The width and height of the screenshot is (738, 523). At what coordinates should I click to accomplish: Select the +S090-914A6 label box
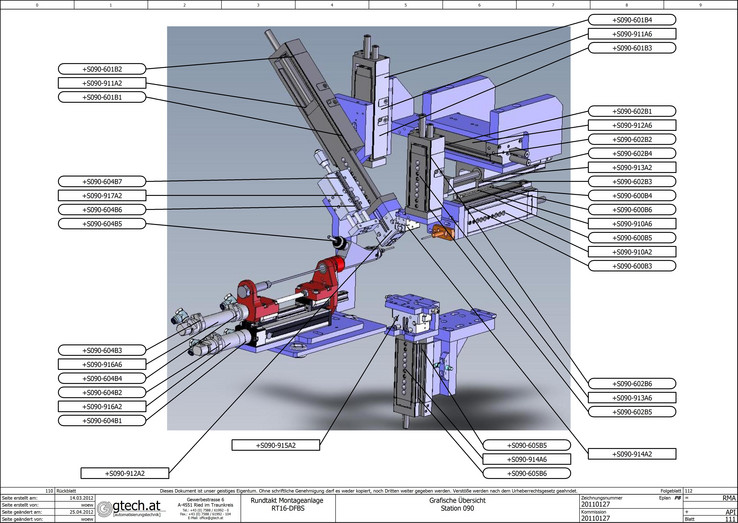(527, 459)
